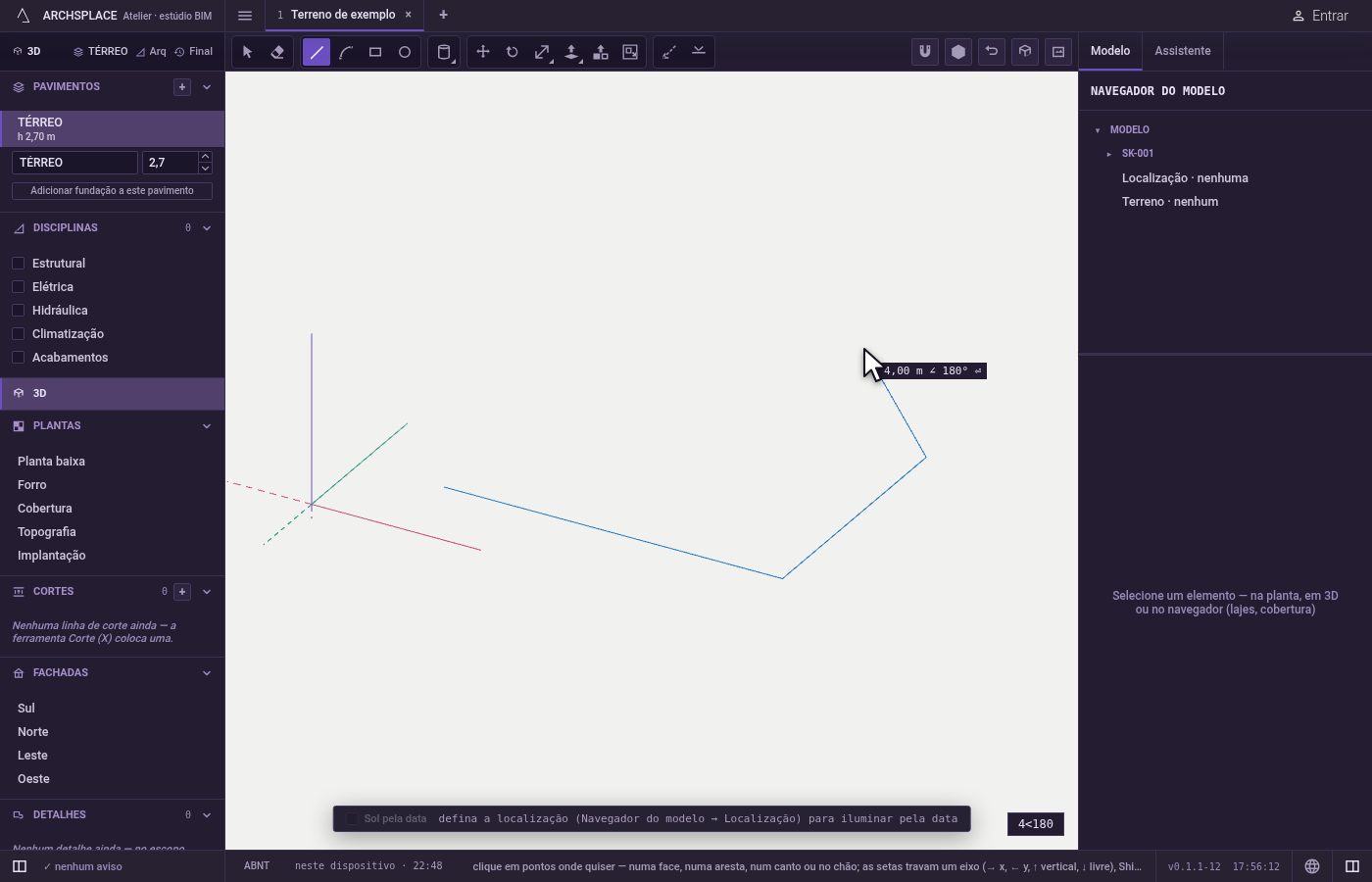
Task: Select the Rectangle tool
Action: (375, 52)
